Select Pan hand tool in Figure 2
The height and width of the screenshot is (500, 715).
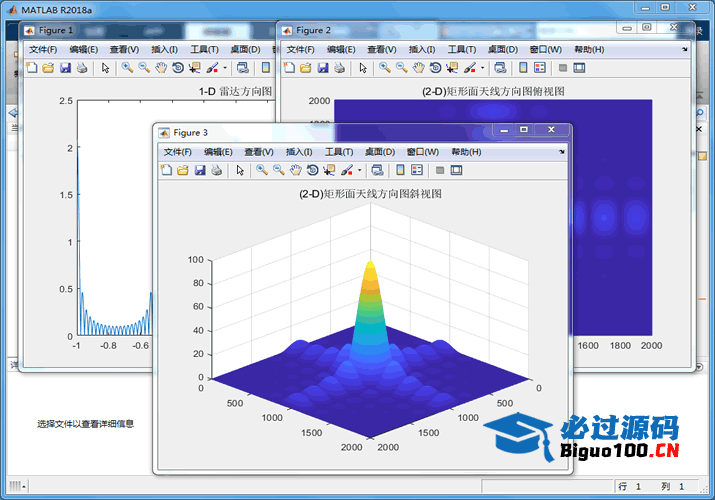tap(419, 68)
